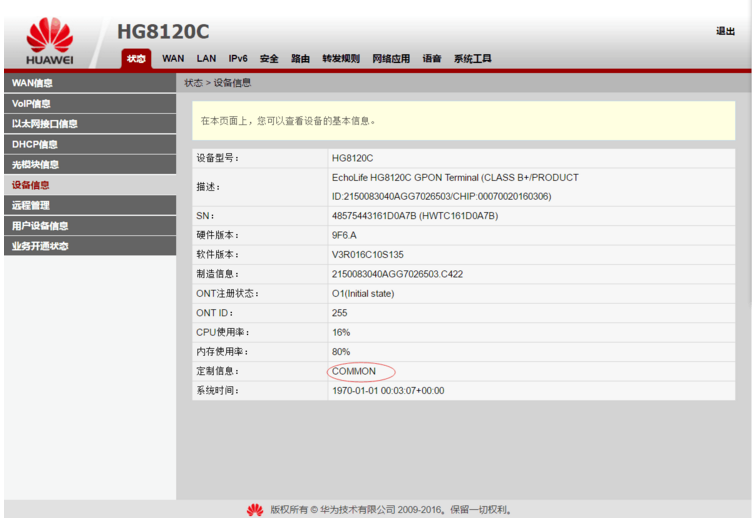
Task: Open DHCP信息 in the sidebar
Action: pyautogui.click(x=90, y=144)
